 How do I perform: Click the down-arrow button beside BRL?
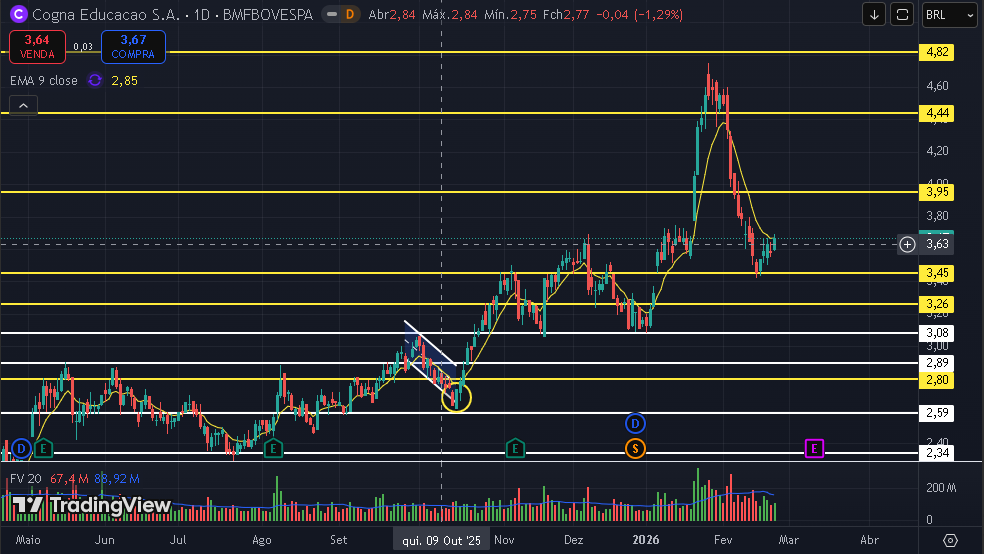[874, 14]
